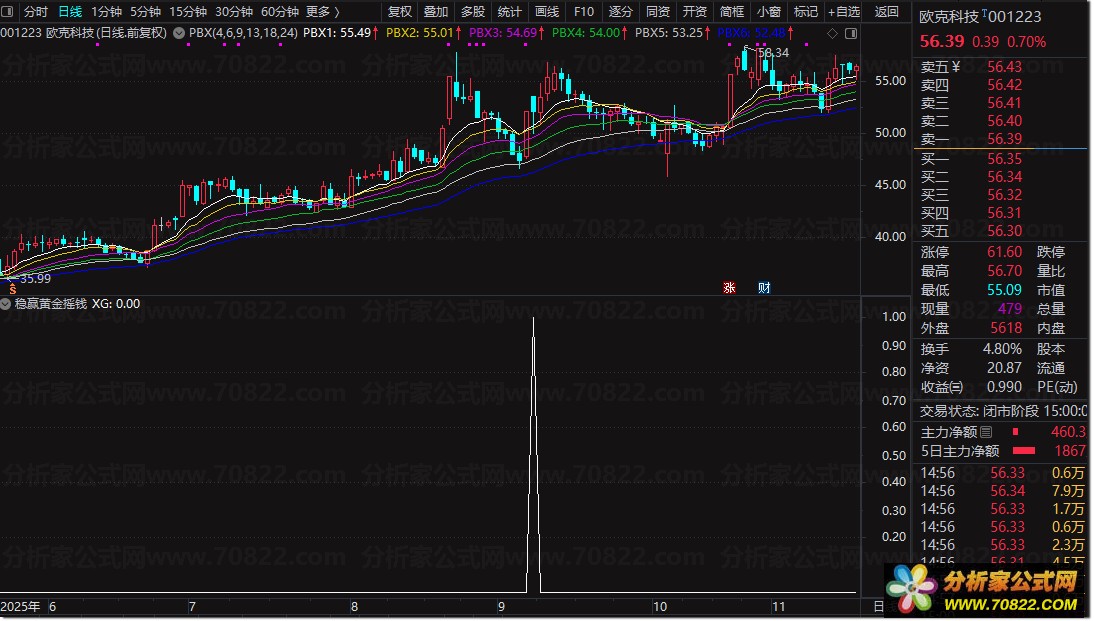Toggle the side panel icon beside diamond

(851, 33)
